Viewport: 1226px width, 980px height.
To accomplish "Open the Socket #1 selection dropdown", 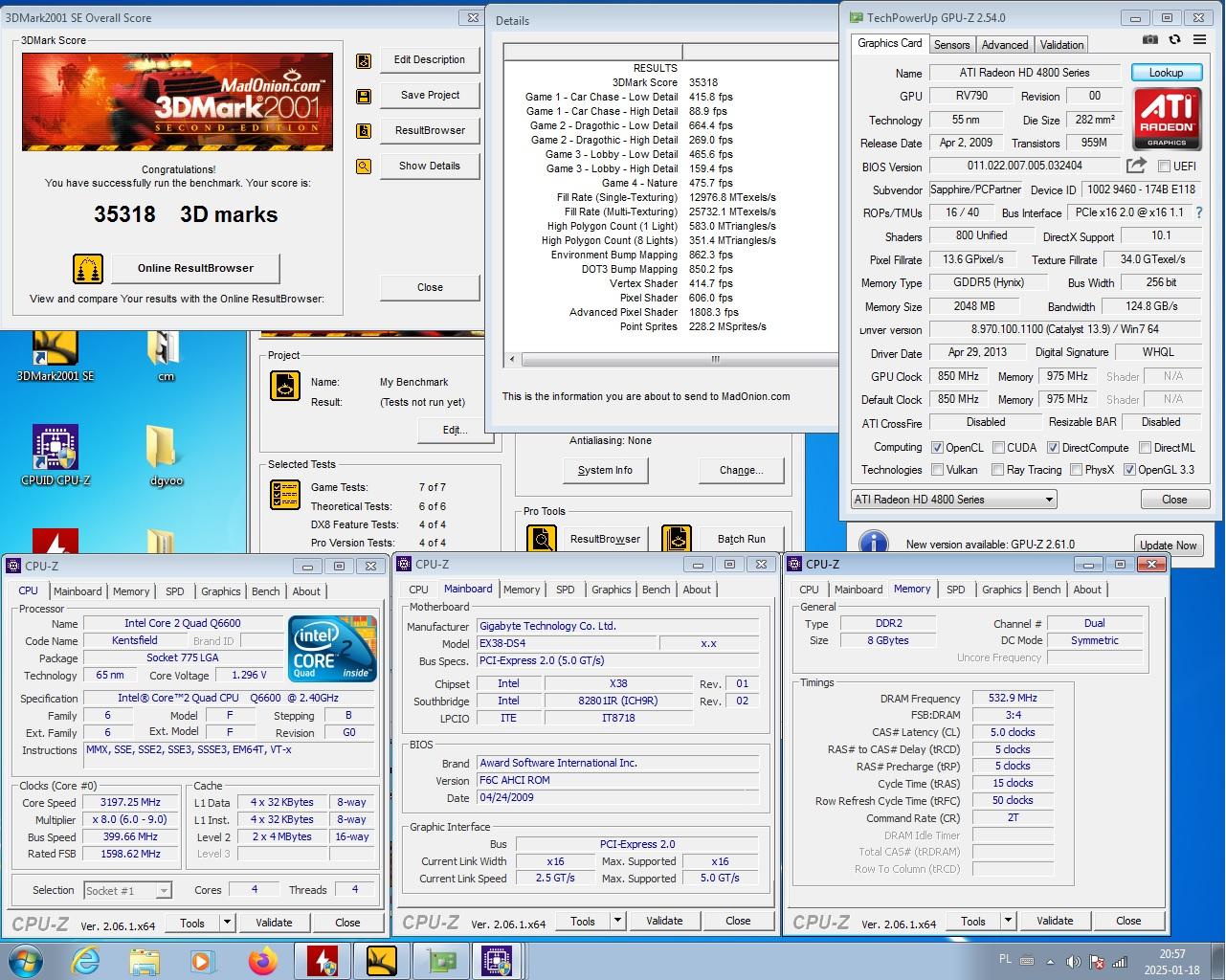I will [163, 891].
